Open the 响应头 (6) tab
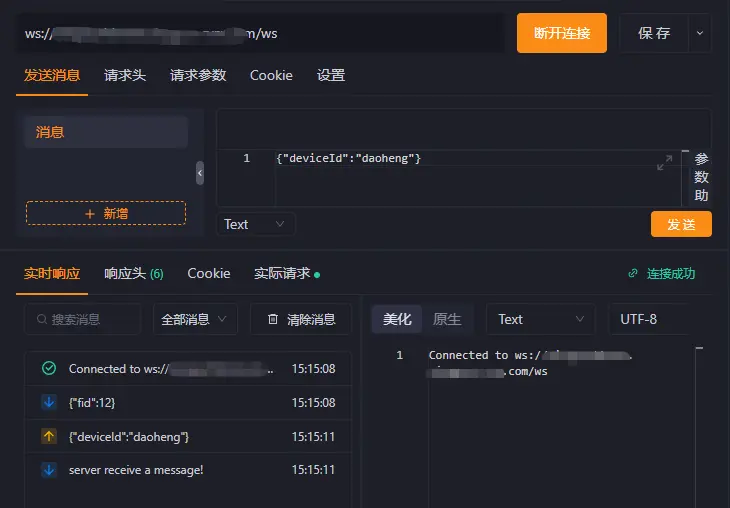 [x=134, y=273]
